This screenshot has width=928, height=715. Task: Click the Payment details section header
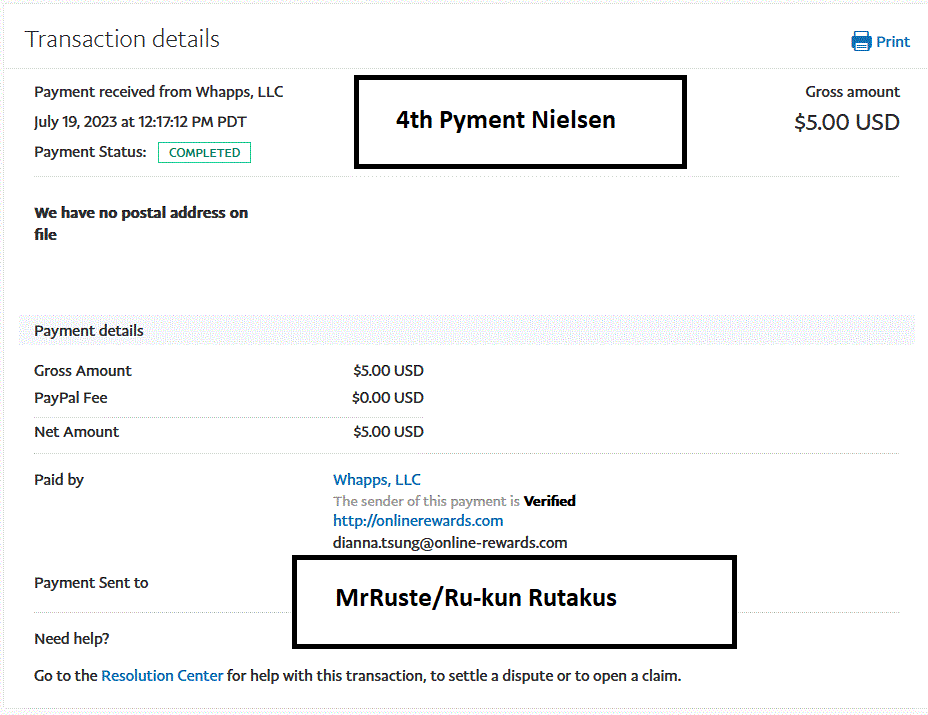(x=89, y=331)
